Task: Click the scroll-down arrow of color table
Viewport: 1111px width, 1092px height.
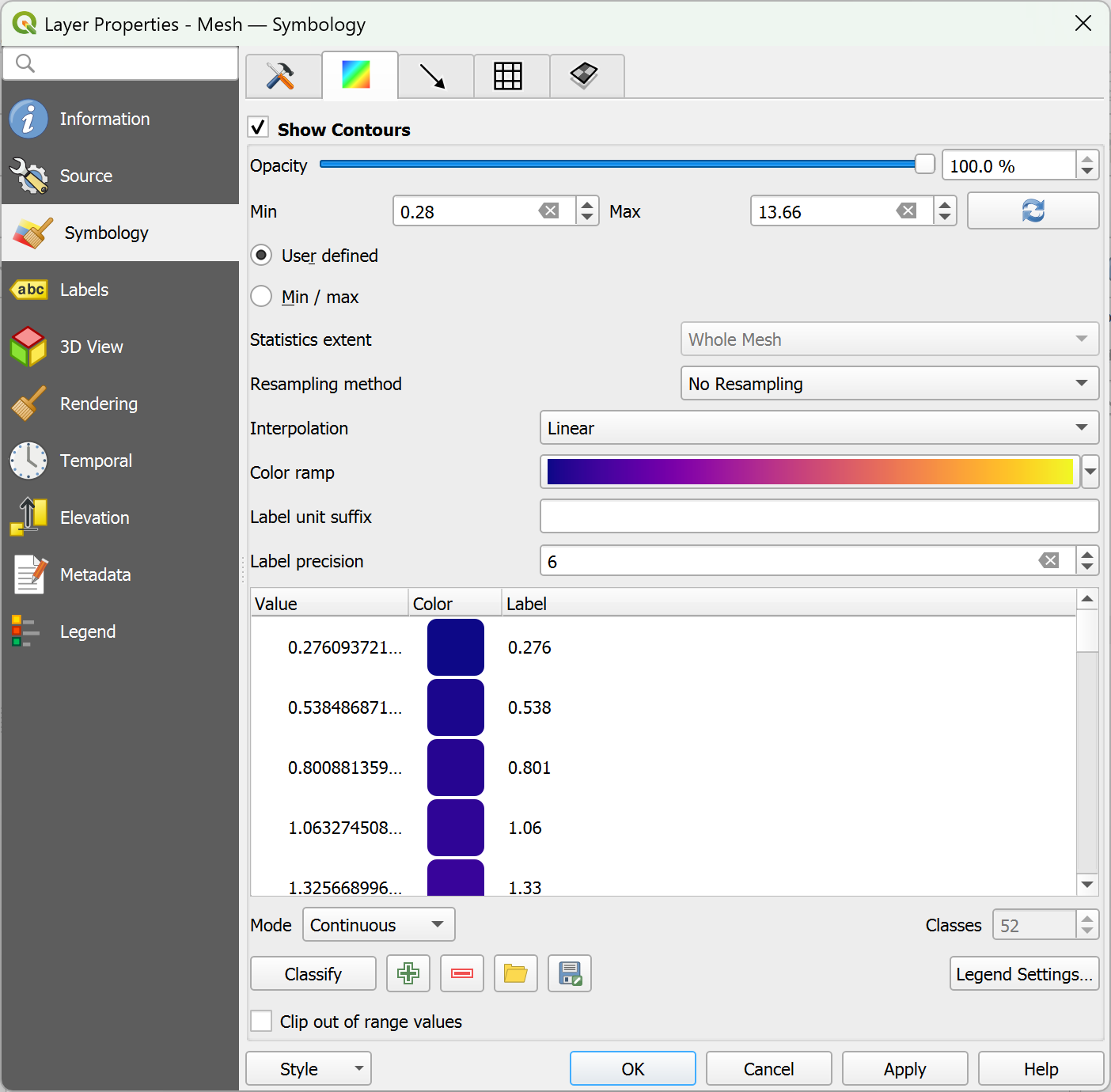Action: [1087, 884]
